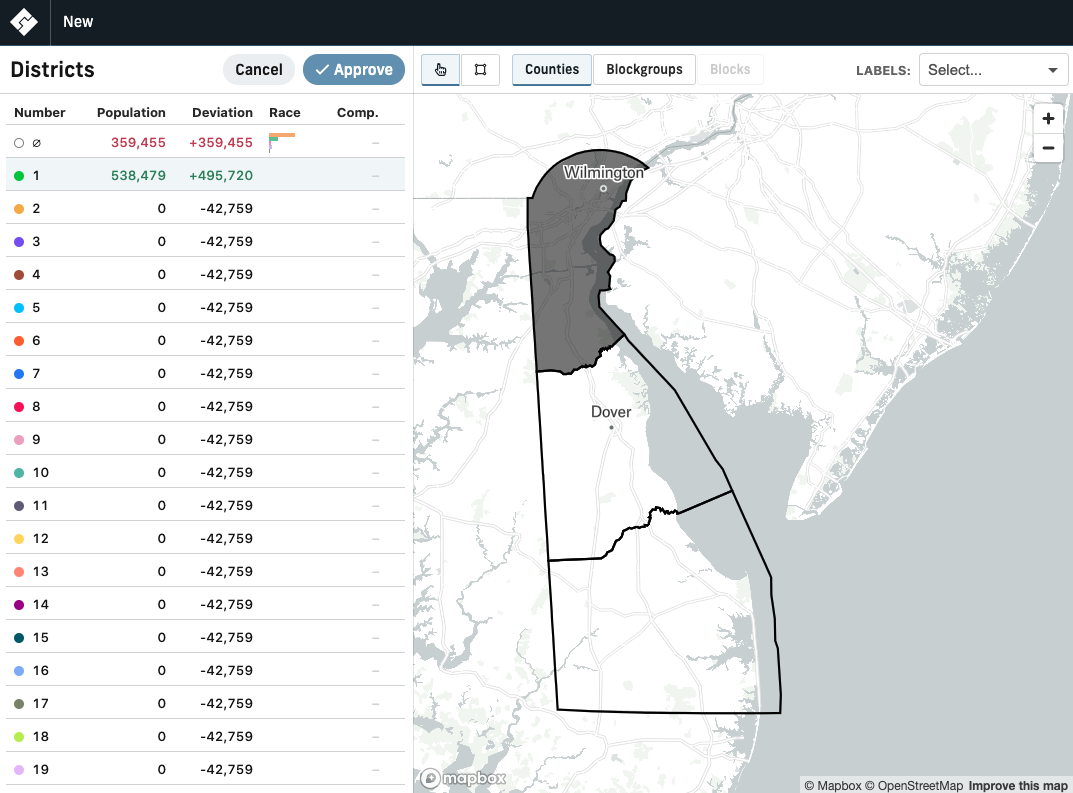Screen dimensions: 1073x793
Task: Click the Wilmington city dot marker
Action: coord(603,187)
